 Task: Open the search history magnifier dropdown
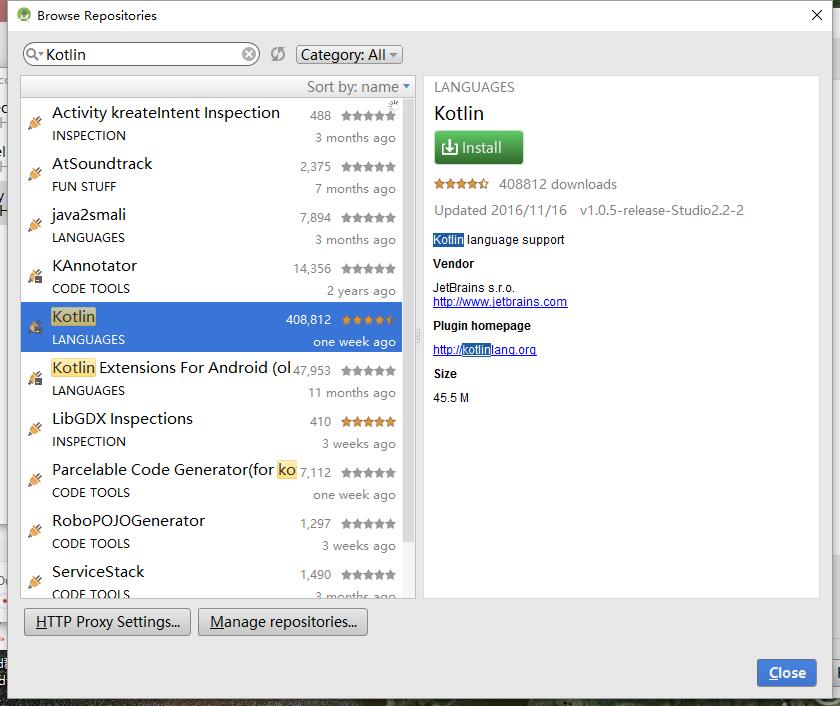pos(34,54)
